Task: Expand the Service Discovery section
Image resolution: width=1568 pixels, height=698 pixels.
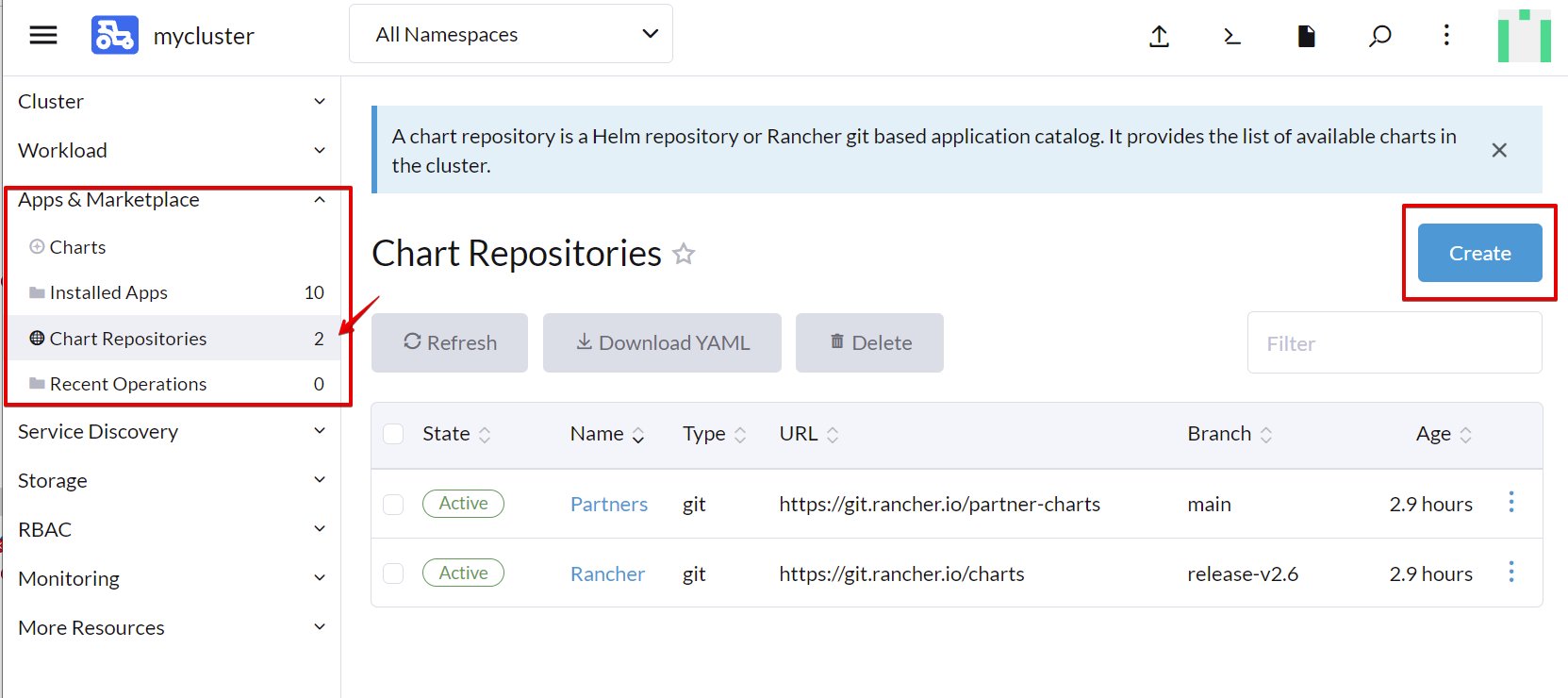Action: tap(172, 431)
